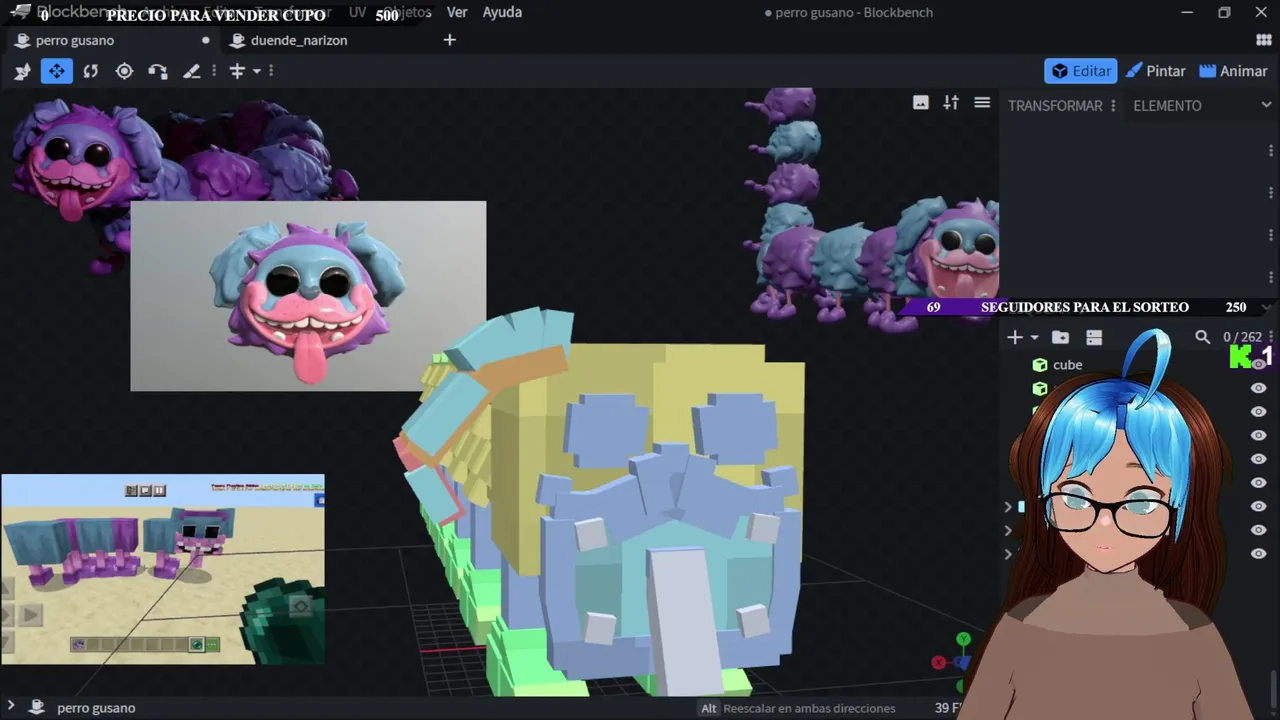
Task: Select the Pivot tool
Action: tap(124, 71)
